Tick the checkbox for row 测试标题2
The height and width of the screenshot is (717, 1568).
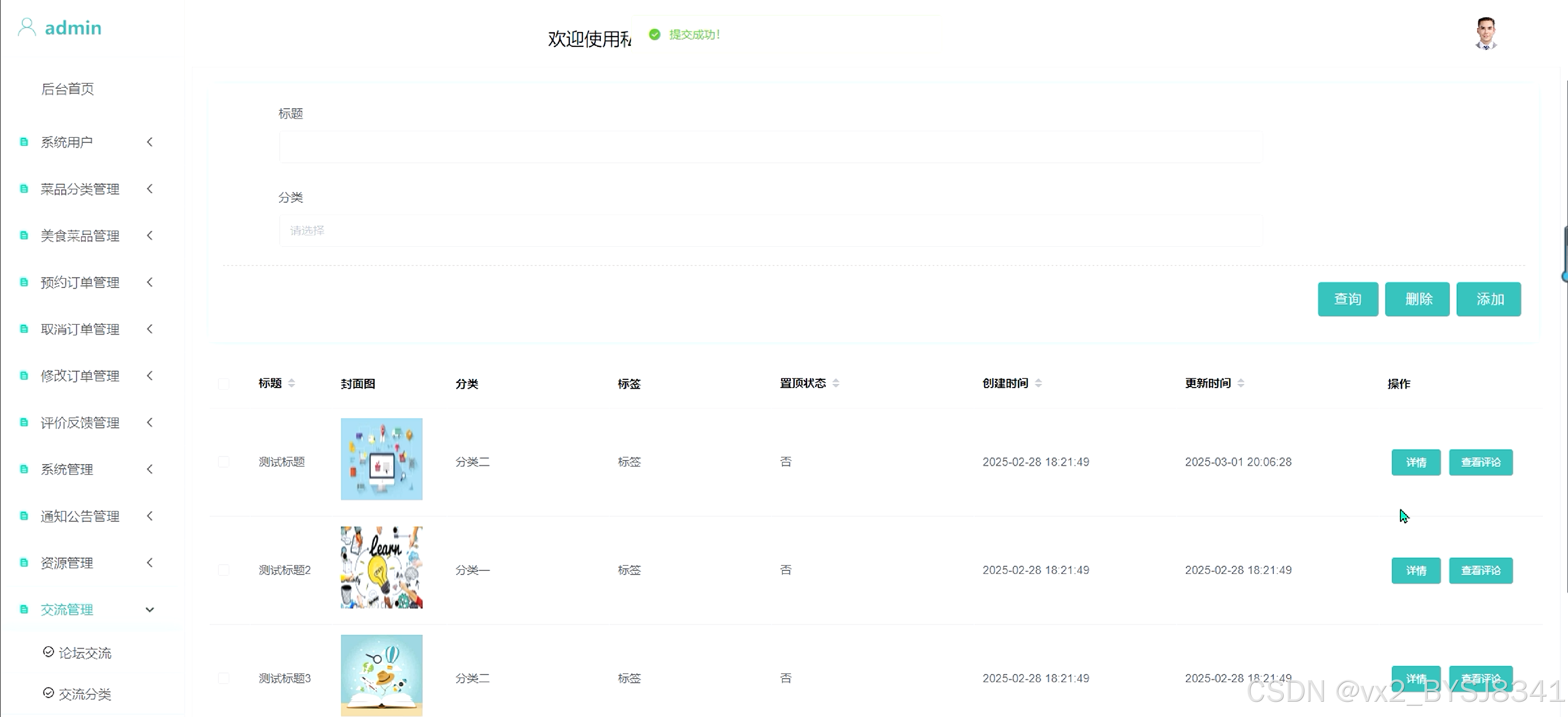click(x=224, y=570)
